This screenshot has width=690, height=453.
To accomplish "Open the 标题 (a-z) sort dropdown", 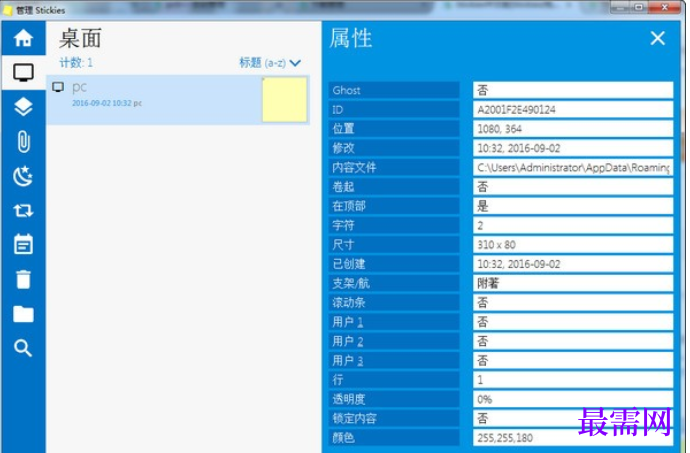I will [x=270, y=63].
